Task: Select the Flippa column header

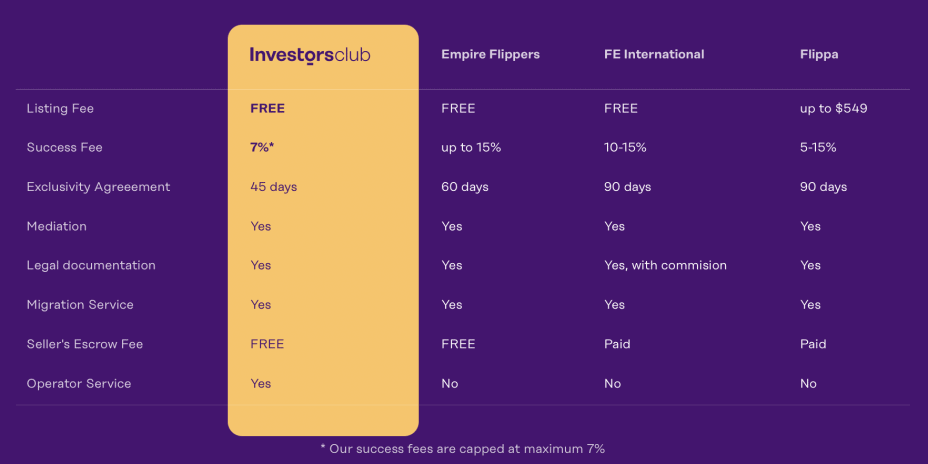Action: pyautogui.click(x=819, y=54)
